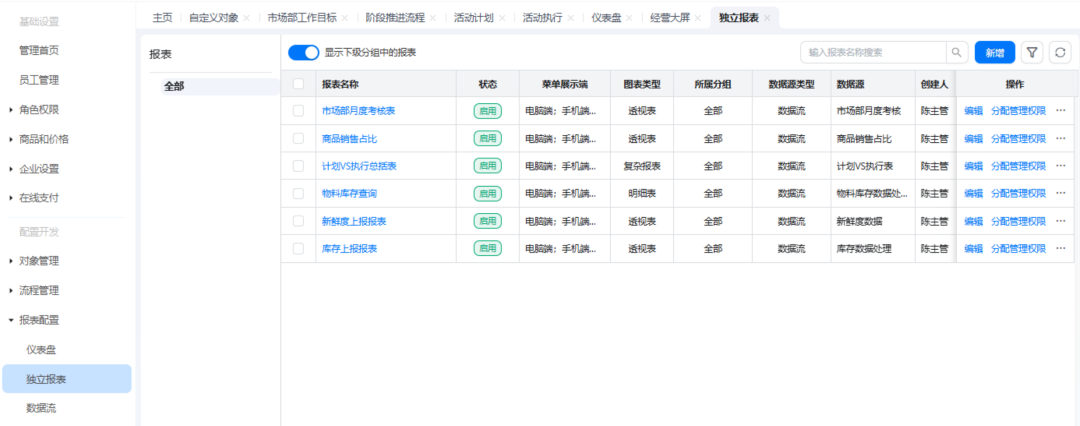Close the 活动计划 tab
Screen dimensions: 1080x426
(501, 18)
